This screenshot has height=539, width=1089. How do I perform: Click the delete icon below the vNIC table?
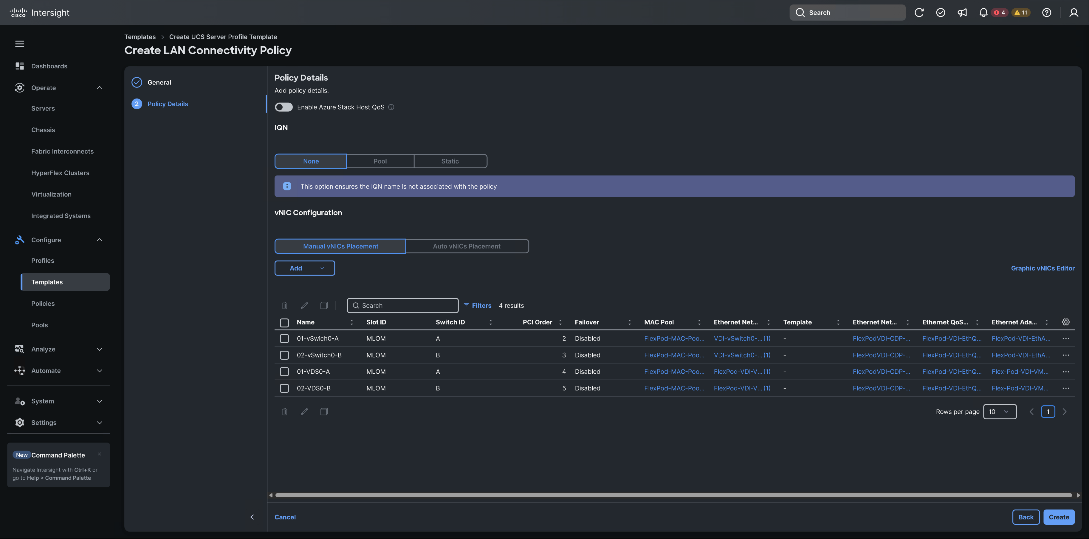284,411
